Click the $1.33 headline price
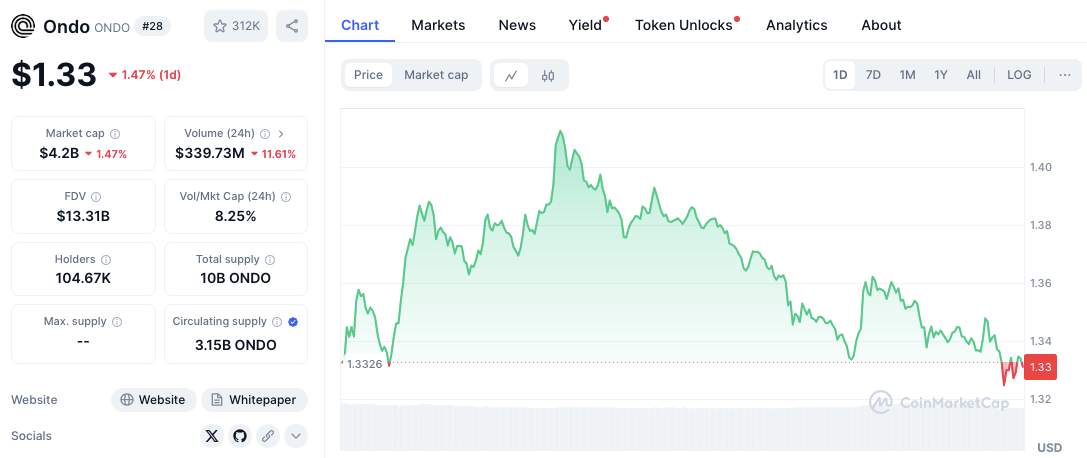Image resolution: width=1087 pixels, height=458 pixels. (x=53, y=74)
